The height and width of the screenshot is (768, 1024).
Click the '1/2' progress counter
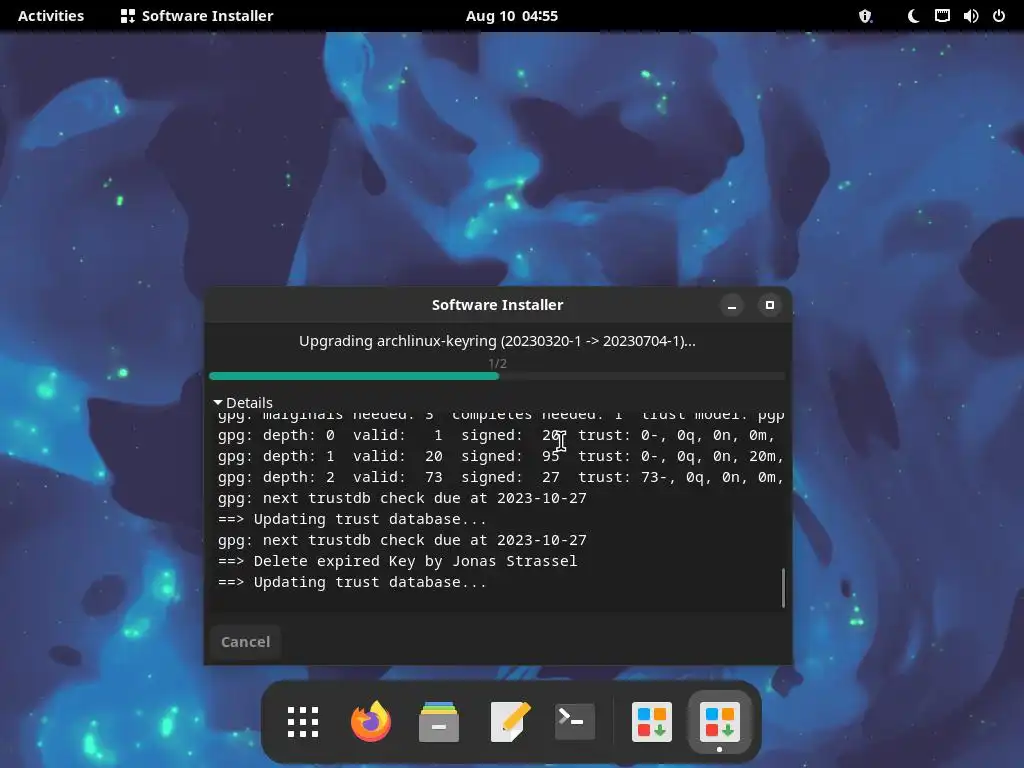tap(497, 363)
